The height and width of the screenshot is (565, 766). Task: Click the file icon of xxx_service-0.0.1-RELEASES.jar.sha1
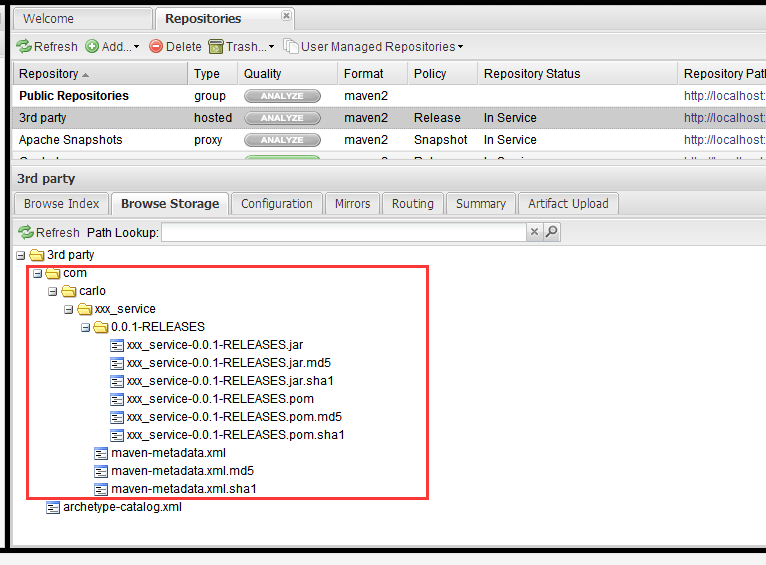pyautogui.click(x=117, y=381)
